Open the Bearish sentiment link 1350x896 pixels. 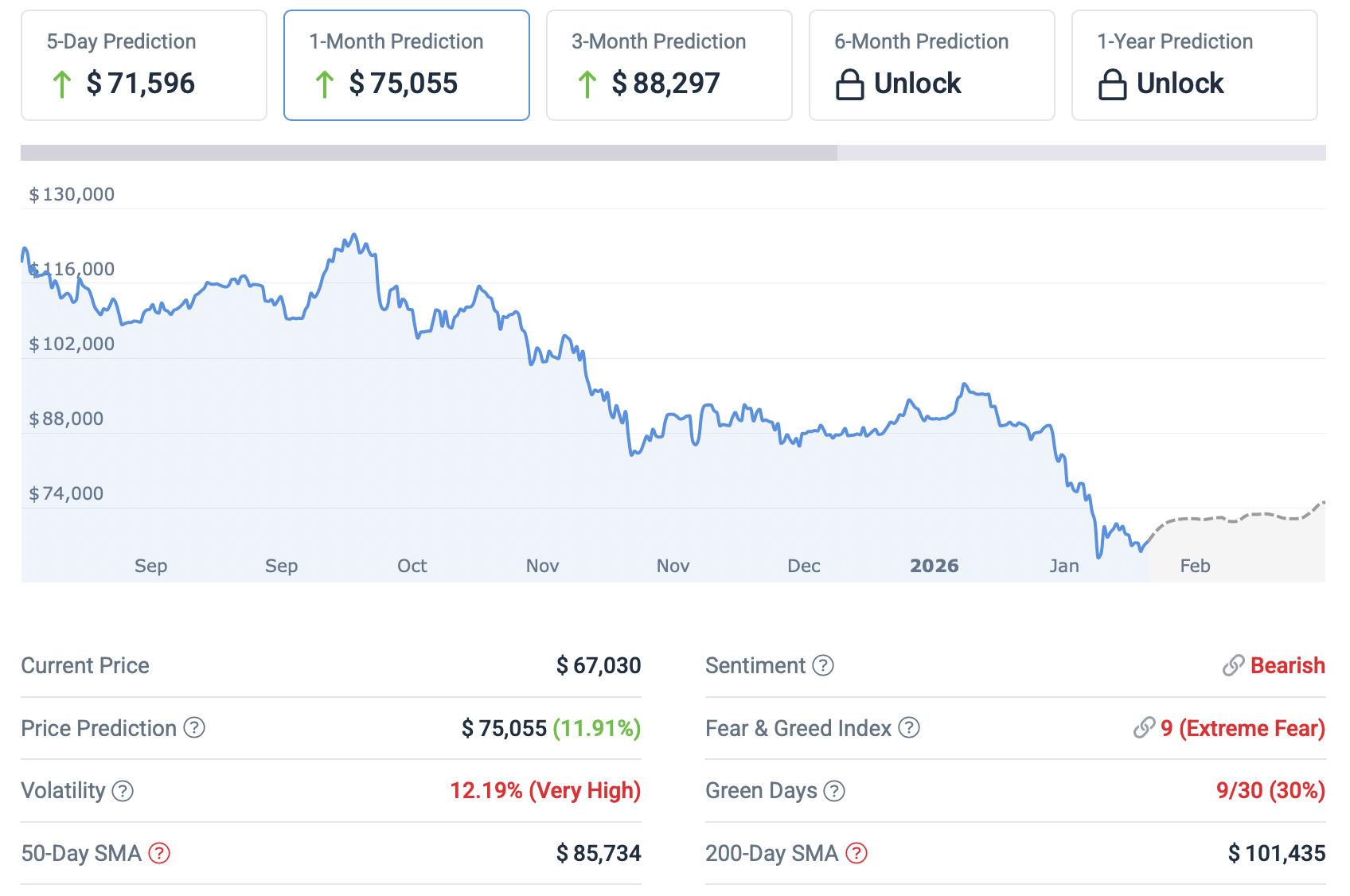click(1287, 665)
